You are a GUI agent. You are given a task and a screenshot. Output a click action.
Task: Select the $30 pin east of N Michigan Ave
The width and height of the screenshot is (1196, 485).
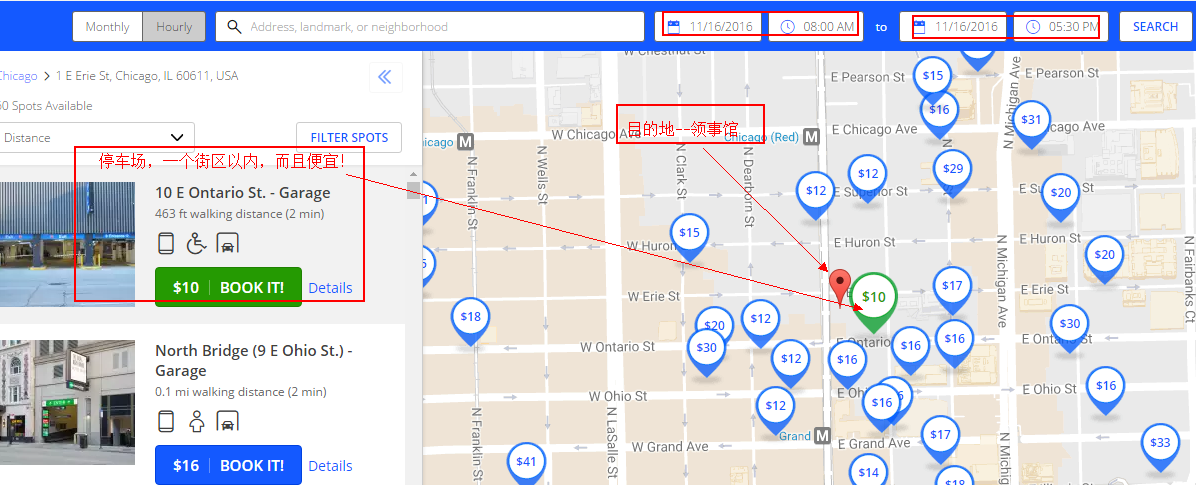pos(1069,325)
